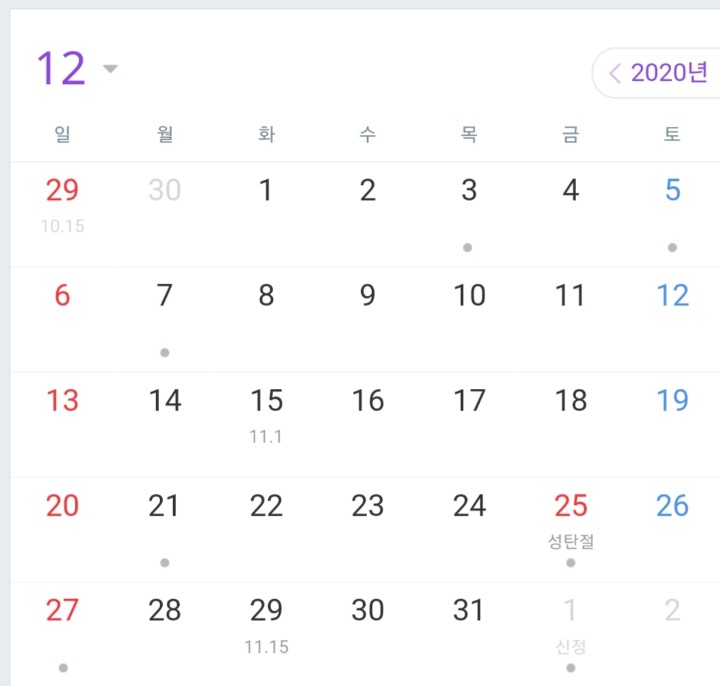Image resolution: width=720 pixels, height=686 pixels.
Task: Select December 31 on the calendar
Action: [x=469, y=611]
